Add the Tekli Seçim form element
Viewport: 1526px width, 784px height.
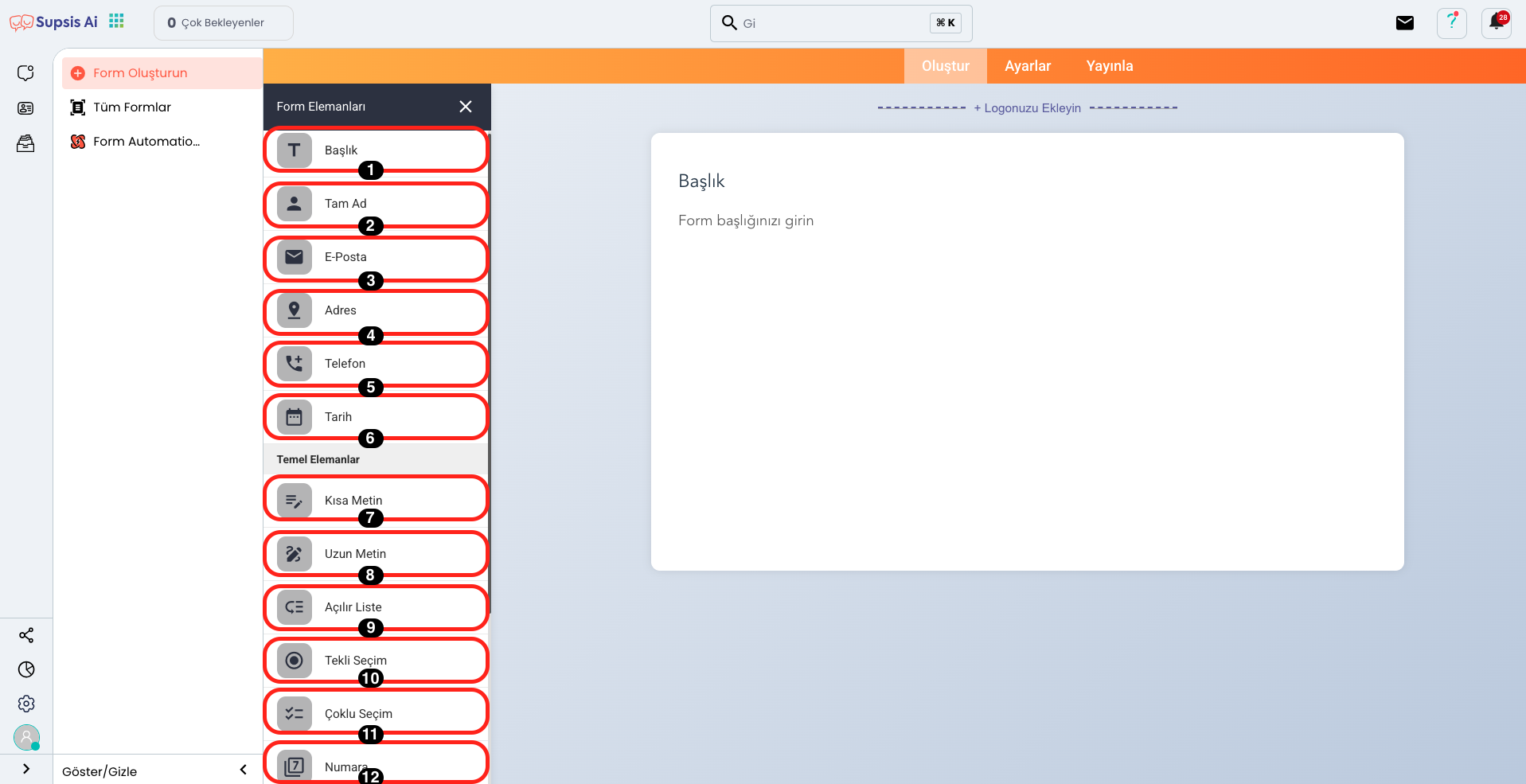click(x=376, y=661)
